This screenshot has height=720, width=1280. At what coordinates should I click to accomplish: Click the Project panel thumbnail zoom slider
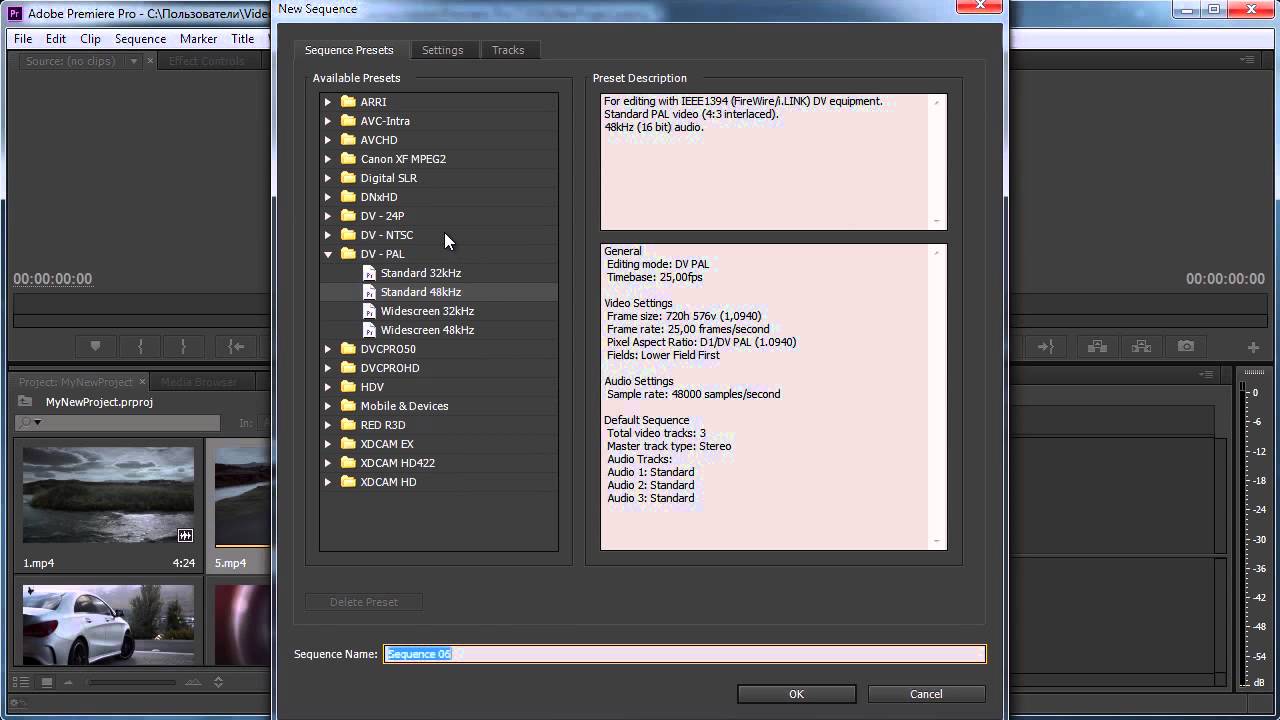[x=132, y=682]
